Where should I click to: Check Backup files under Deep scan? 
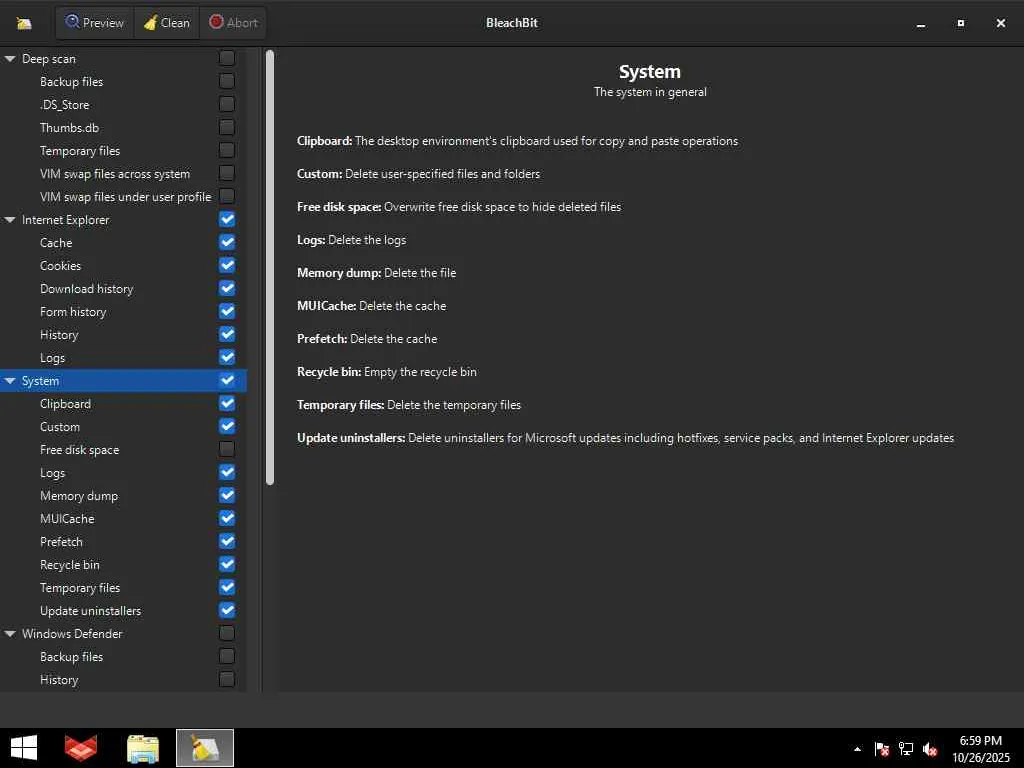[x=227, y=81]
